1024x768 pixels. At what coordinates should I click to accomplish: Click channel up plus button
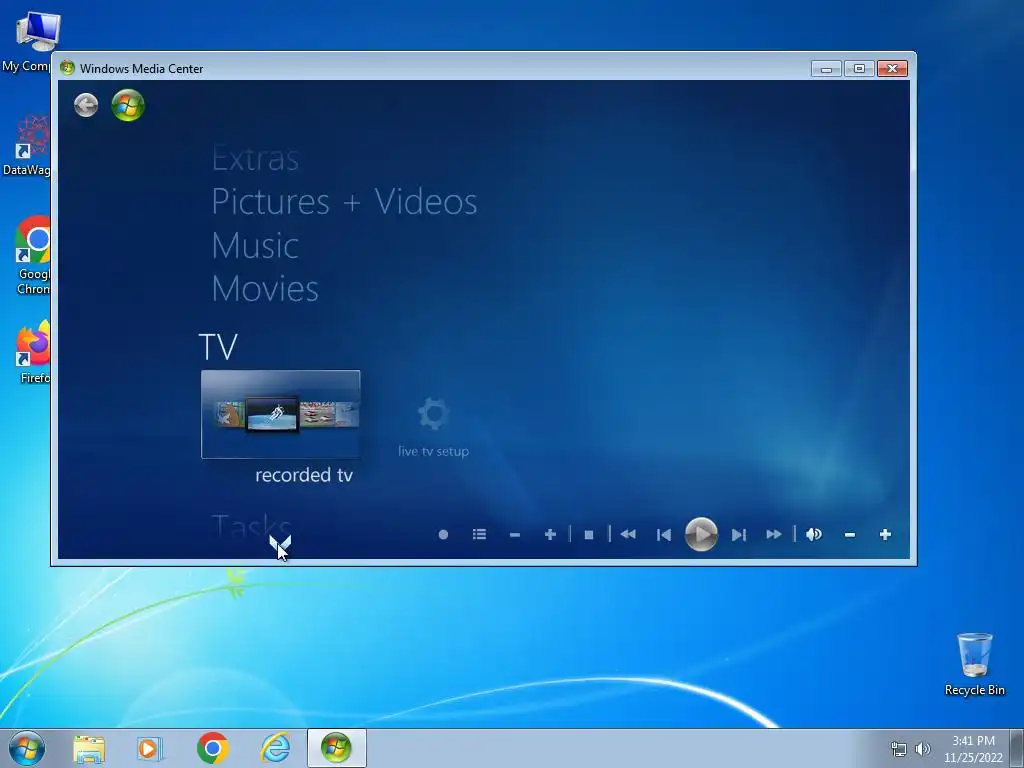550,535
